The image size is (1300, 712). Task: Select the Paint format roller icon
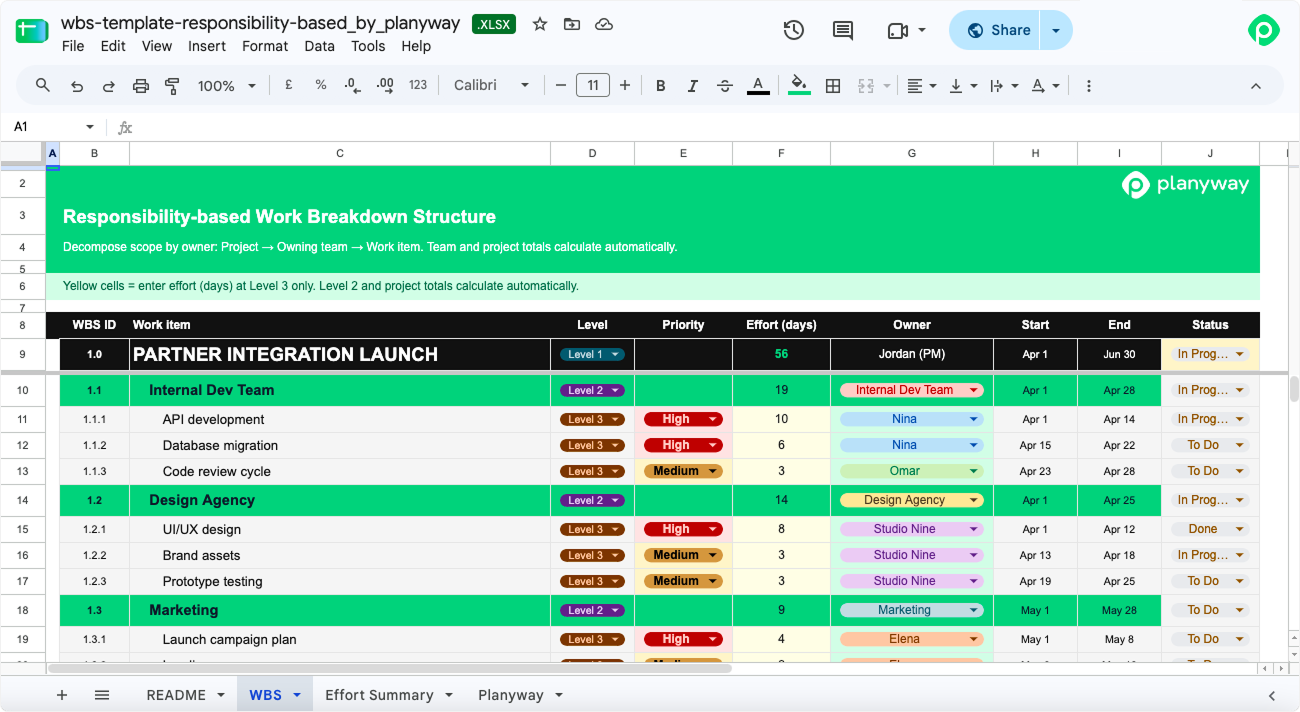[x=172, y=86]
